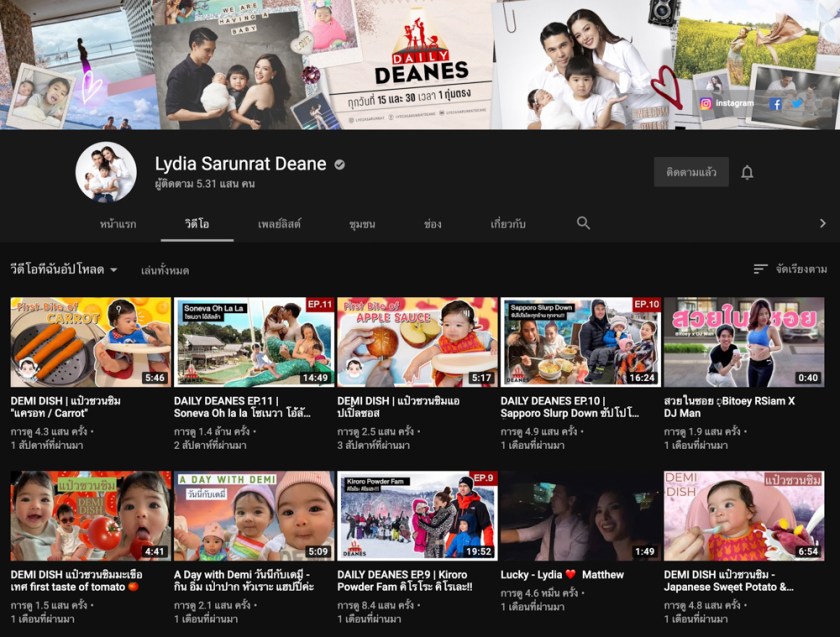The image size is (840, 637).
Task: Play the Carrot DEMI DISH video thumbnail
Action: tap(91, 342)
